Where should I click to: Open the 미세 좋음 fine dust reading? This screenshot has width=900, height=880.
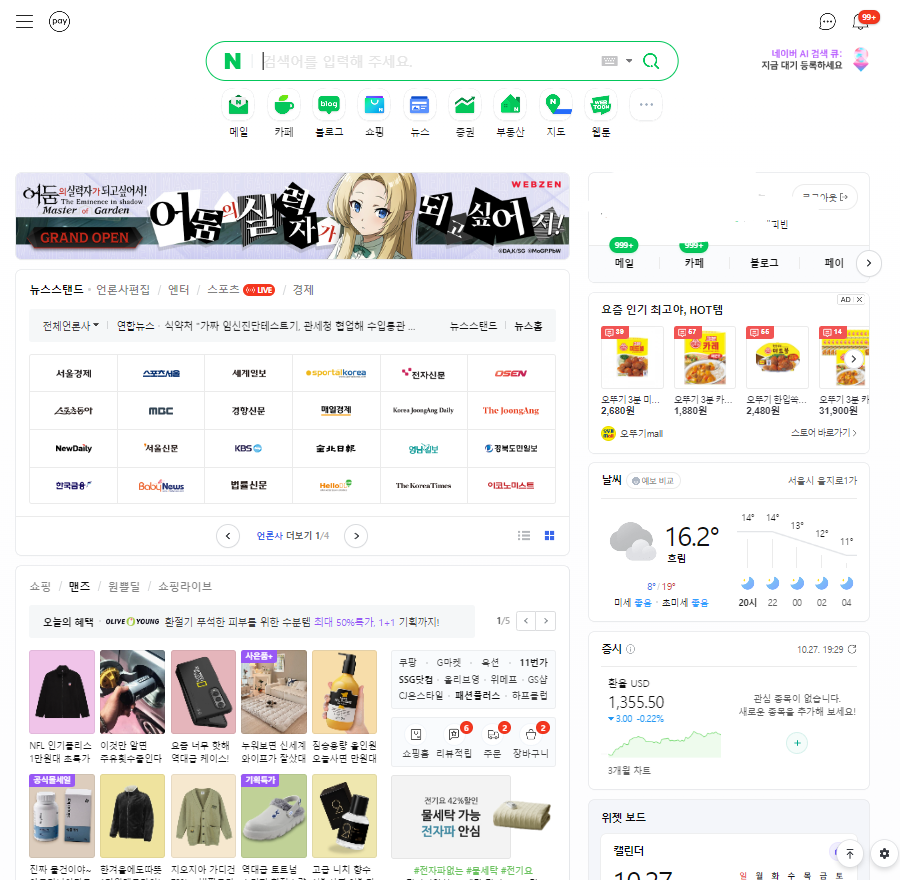(633, 603)
